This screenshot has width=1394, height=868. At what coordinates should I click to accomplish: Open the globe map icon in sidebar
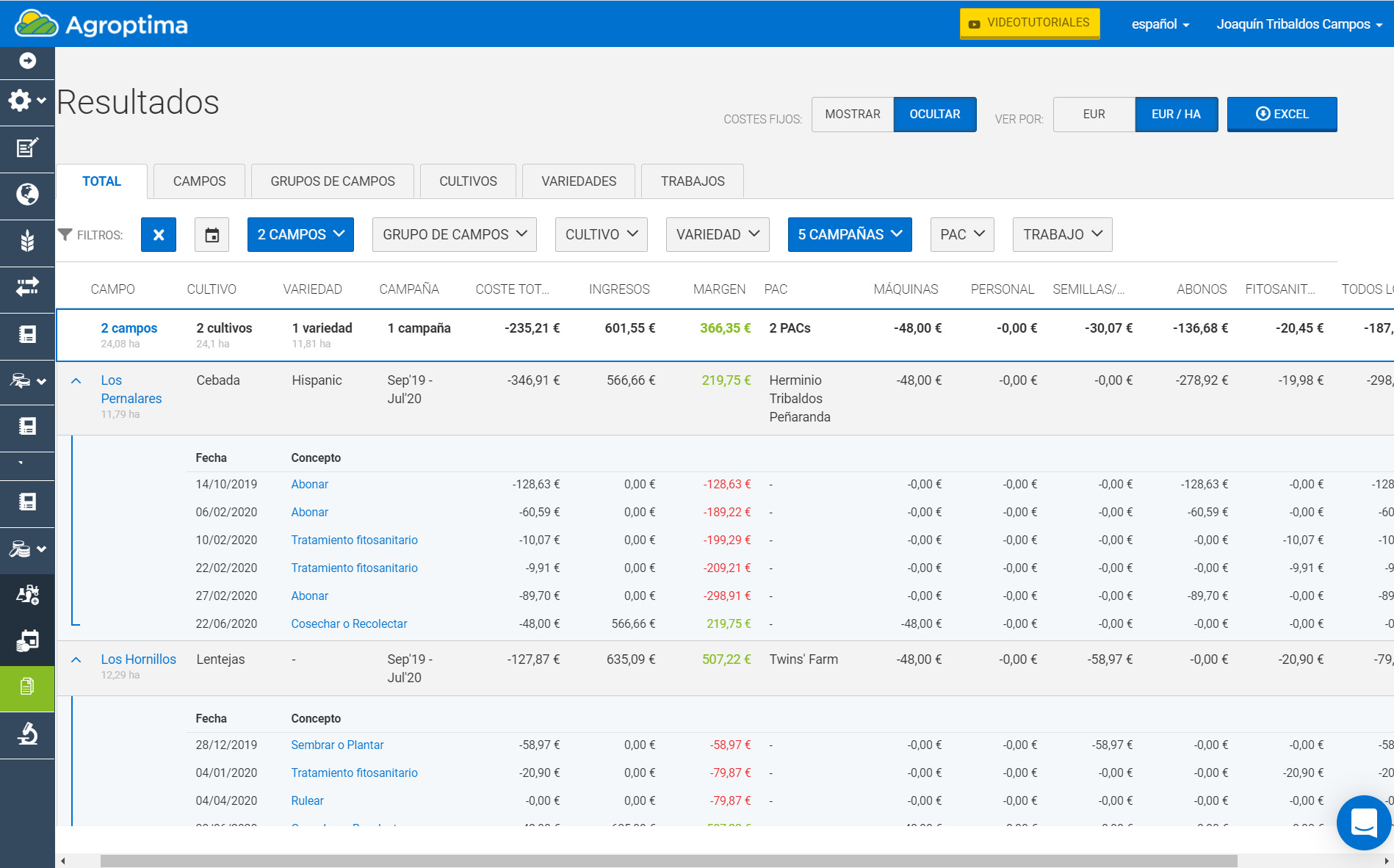[x=27, y=195]
